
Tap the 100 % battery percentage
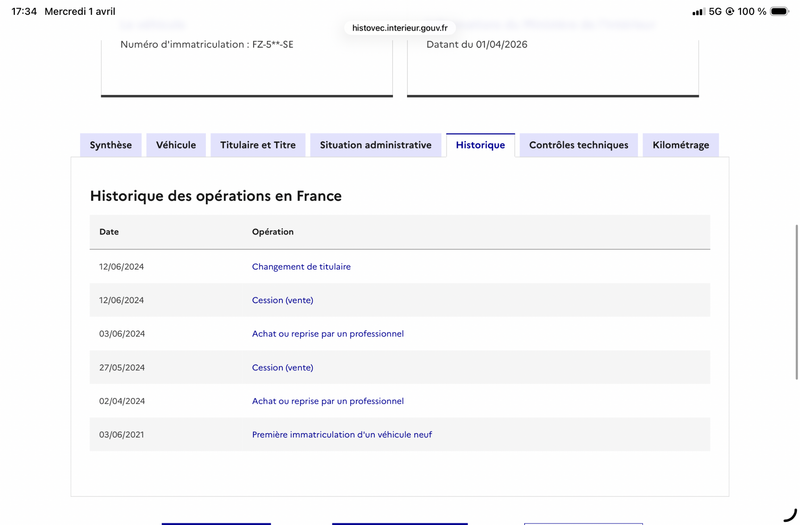(752, 11)
